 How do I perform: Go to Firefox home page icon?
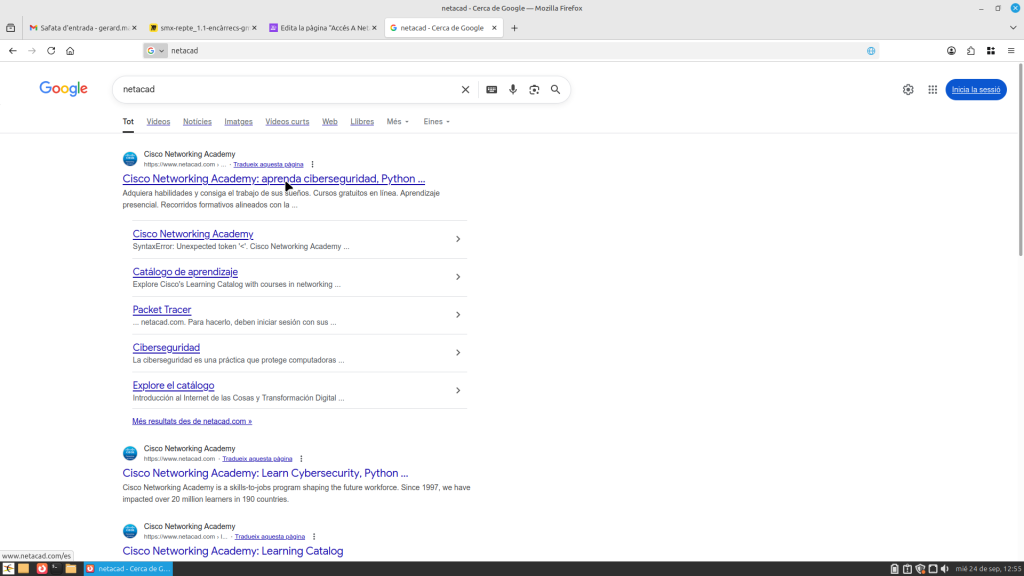pos(70,51)
